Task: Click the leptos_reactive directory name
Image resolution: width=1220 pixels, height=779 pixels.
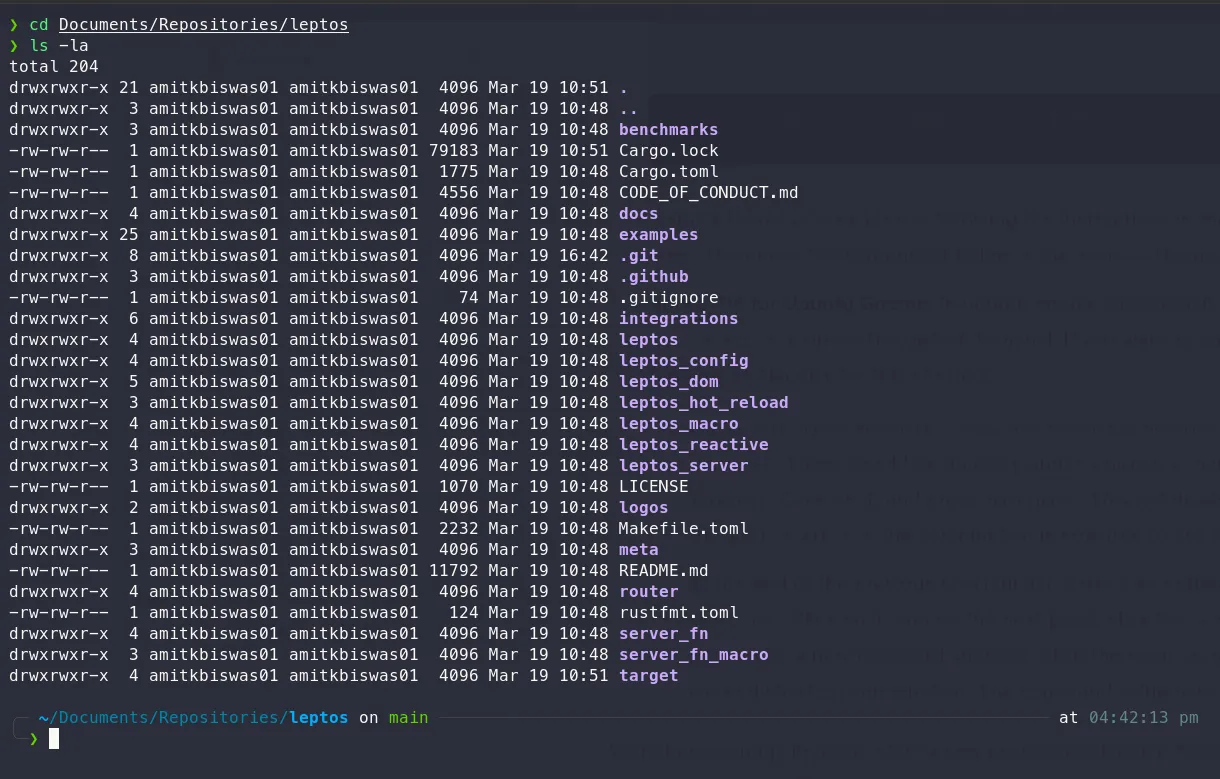Action: [x=693, y=444]
